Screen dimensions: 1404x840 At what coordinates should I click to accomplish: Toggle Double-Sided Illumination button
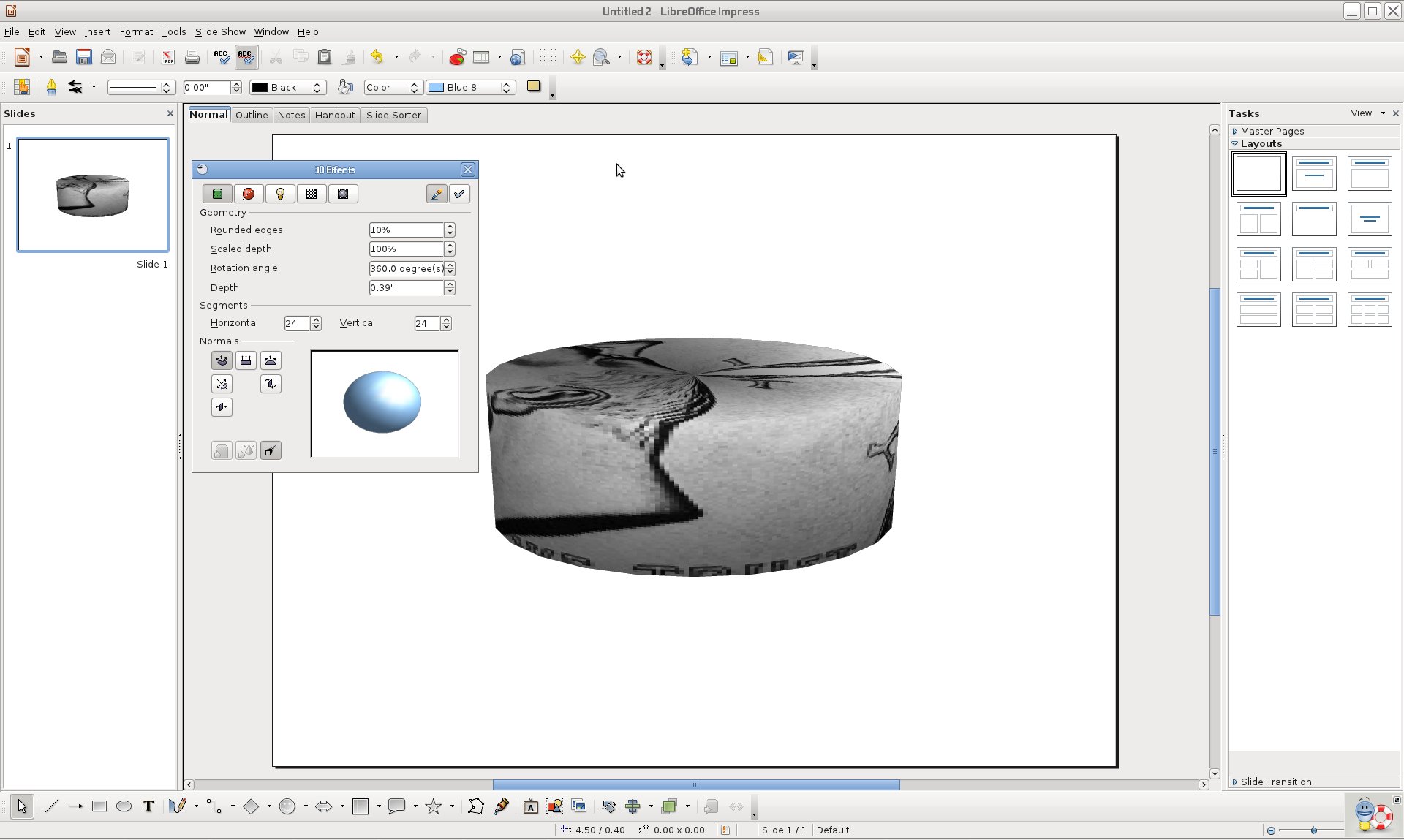pos(271,384)
